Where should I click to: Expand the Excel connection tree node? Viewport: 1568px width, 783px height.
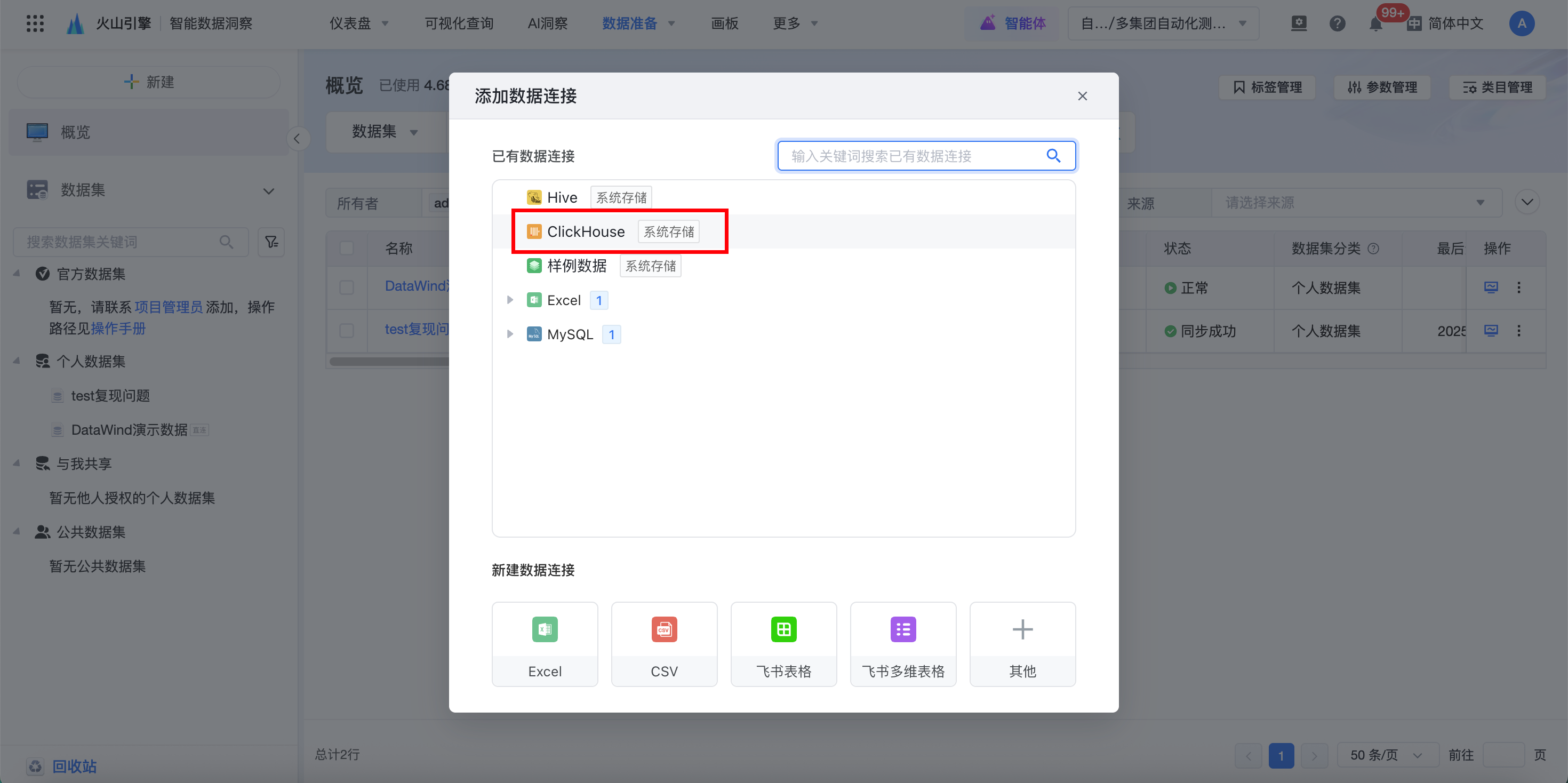(x=510, y=300)
